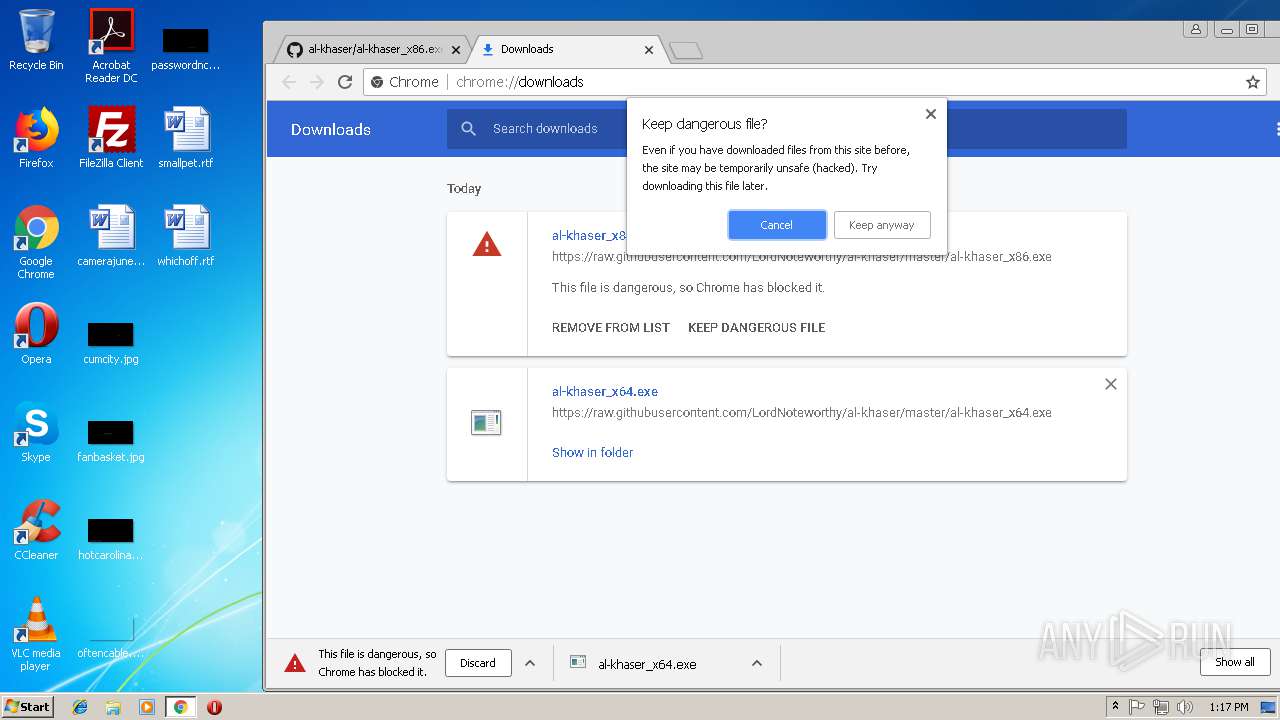Viewport: 1280px width, 720px height.
Task: Open Internet Explorer from taskbar
Action: (x=80, y=707)
